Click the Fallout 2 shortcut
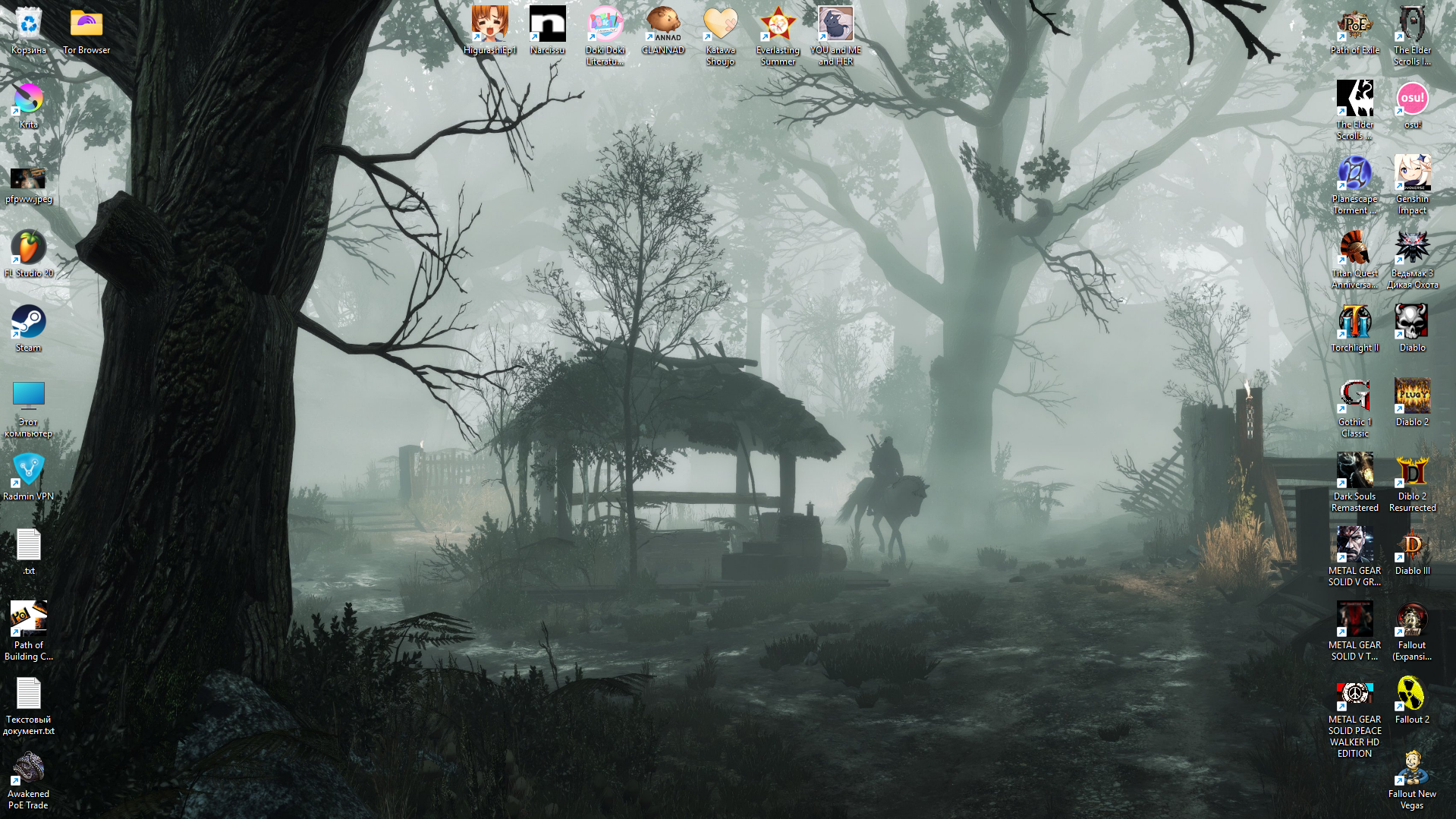 1412,701
